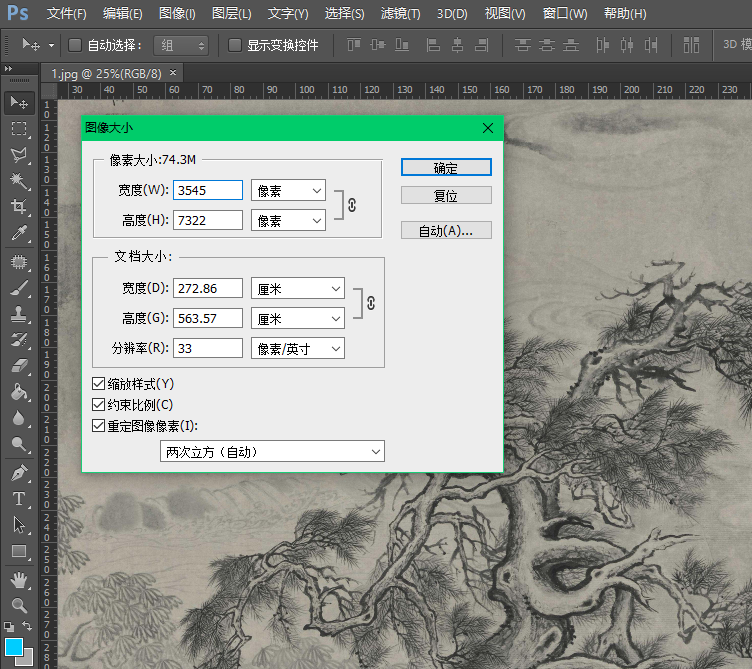Select the Eyedropper tool
This screenshot has height=669, width=752.
[19, 233]
